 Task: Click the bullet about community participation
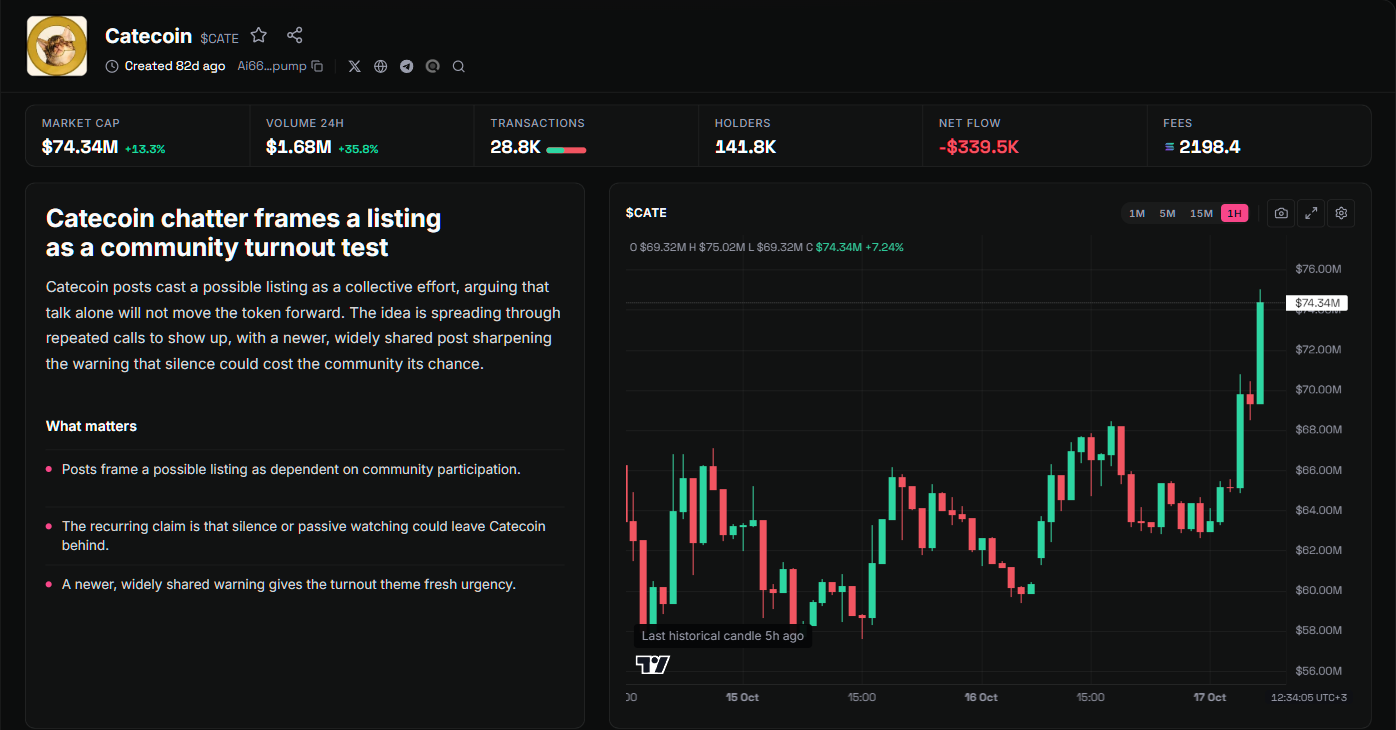click(x=291, y=468)
